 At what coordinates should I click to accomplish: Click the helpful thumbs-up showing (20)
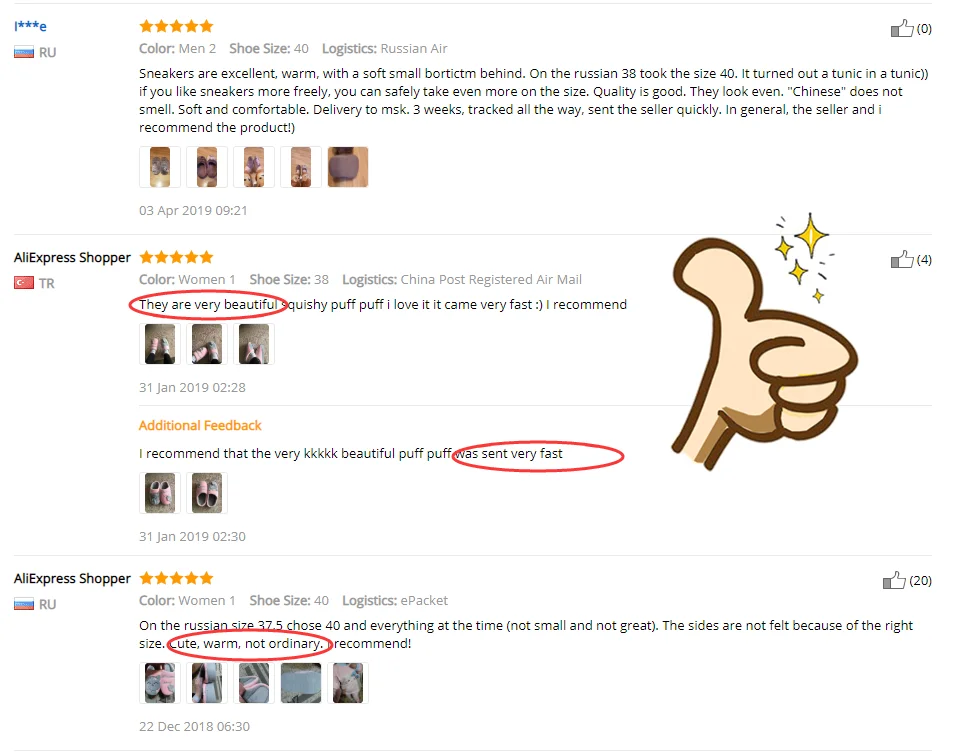pos(894,580)
